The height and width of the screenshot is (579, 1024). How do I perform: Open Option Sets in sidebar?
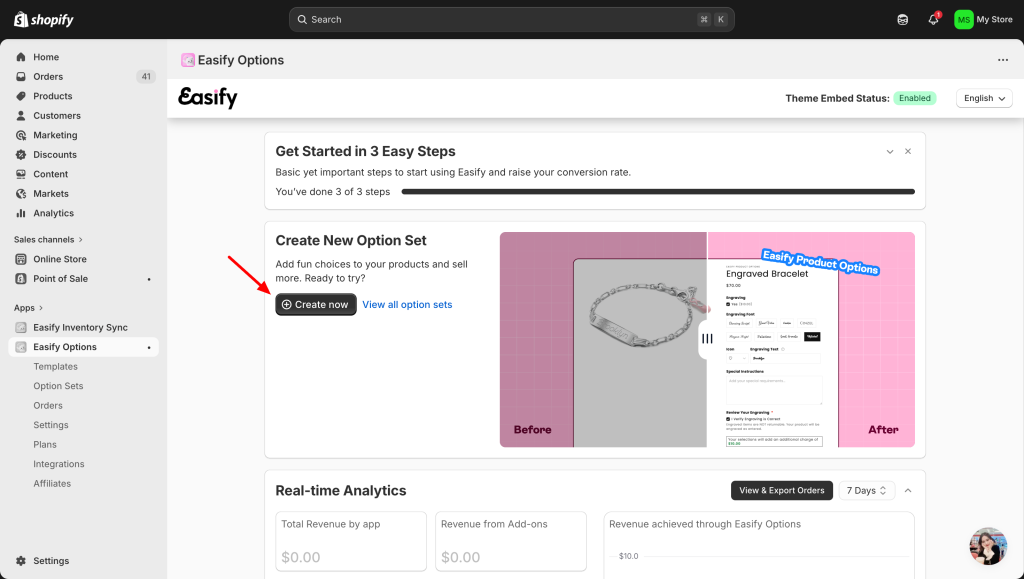click(x=58, y=386)
